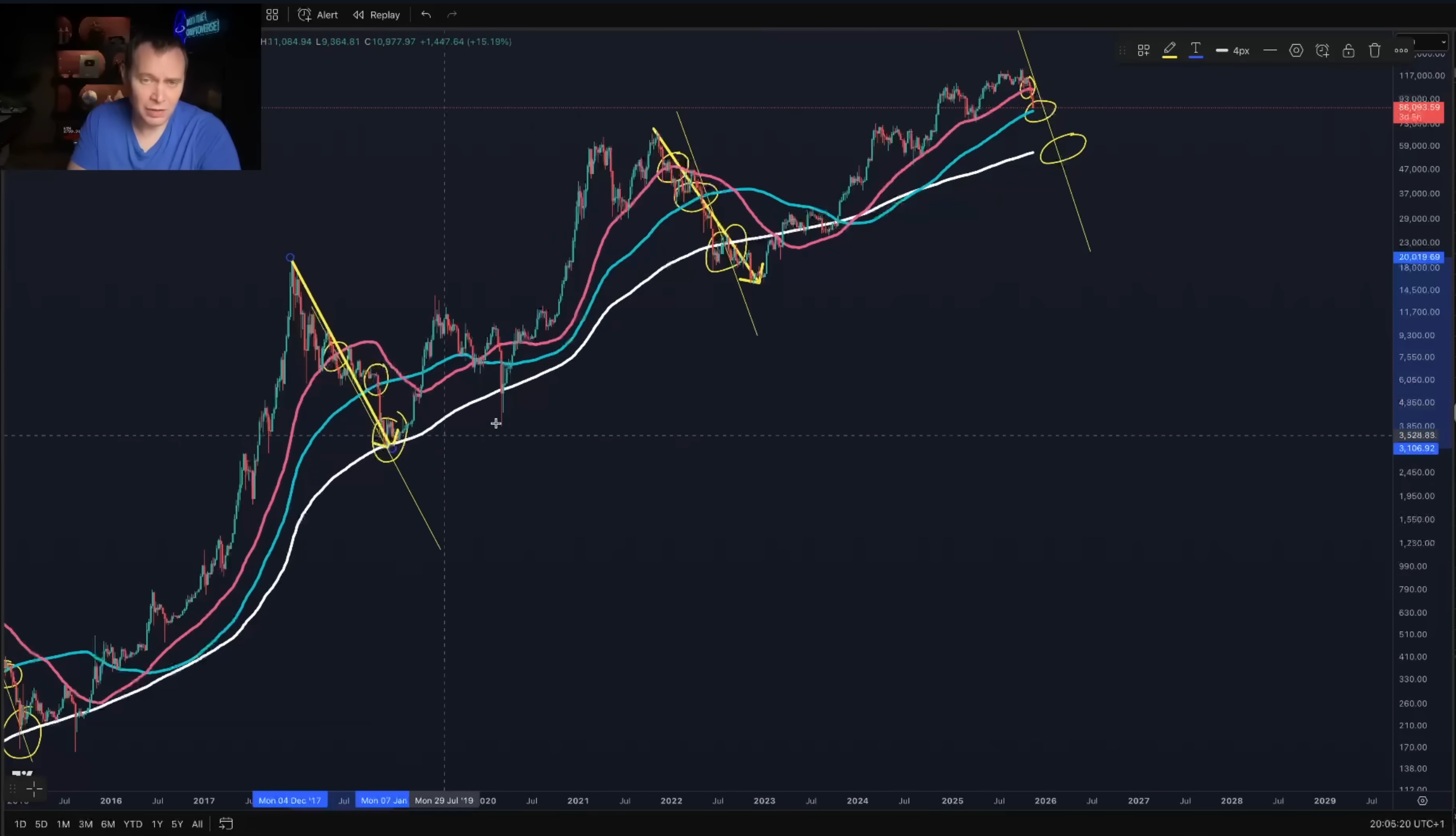The height and width of the screenshot is (836, 1456).
Task: Create an Alert from the top toolbar
Action: point(318,15)
